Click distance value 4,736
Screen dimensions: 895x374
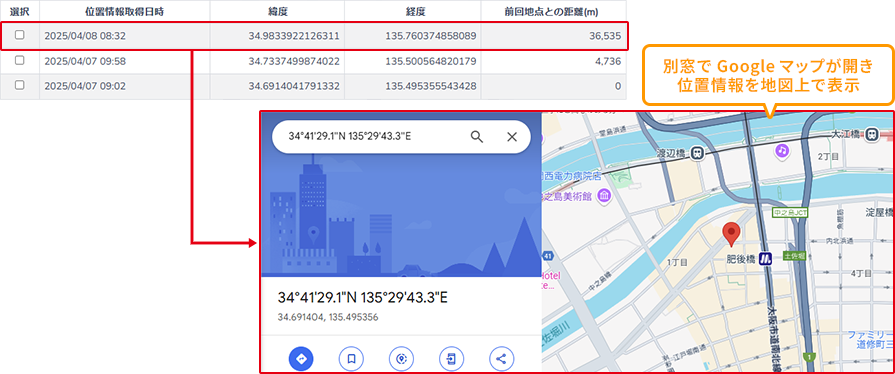[608, 61]
